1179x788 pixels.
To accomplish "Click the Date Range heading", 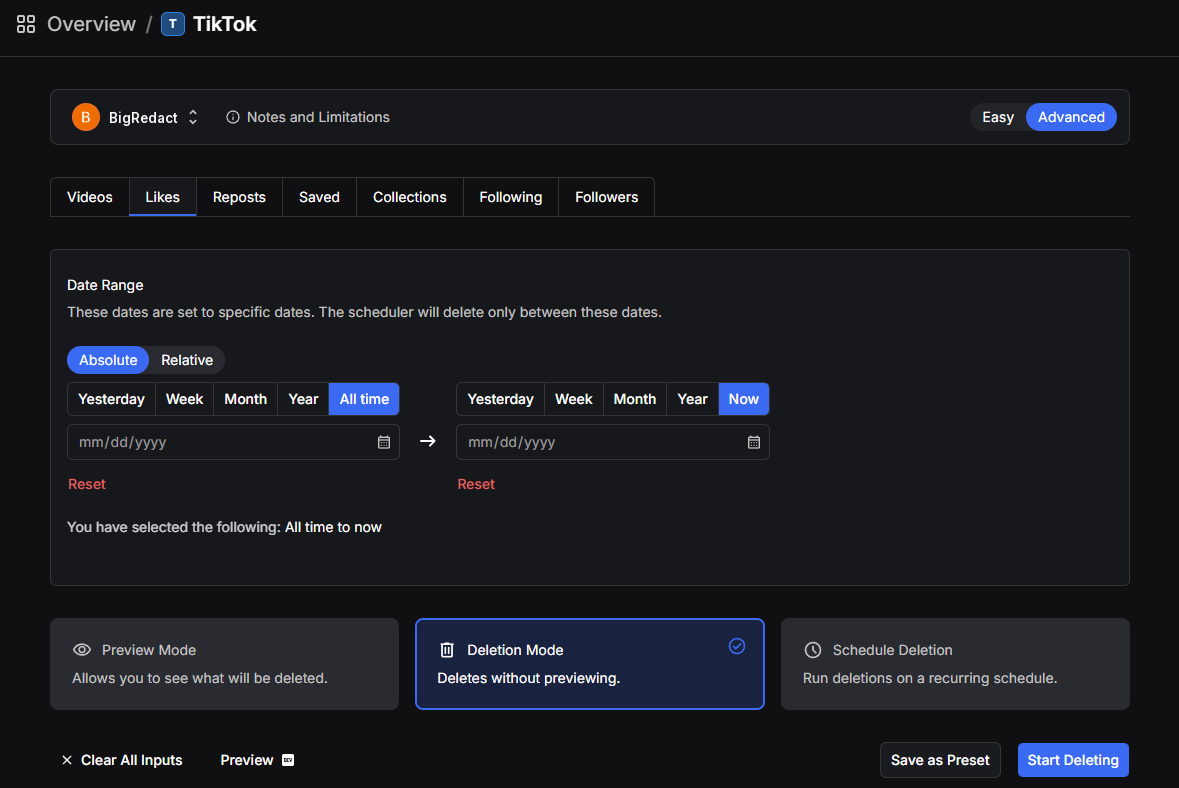I will [x=105, y=285].
